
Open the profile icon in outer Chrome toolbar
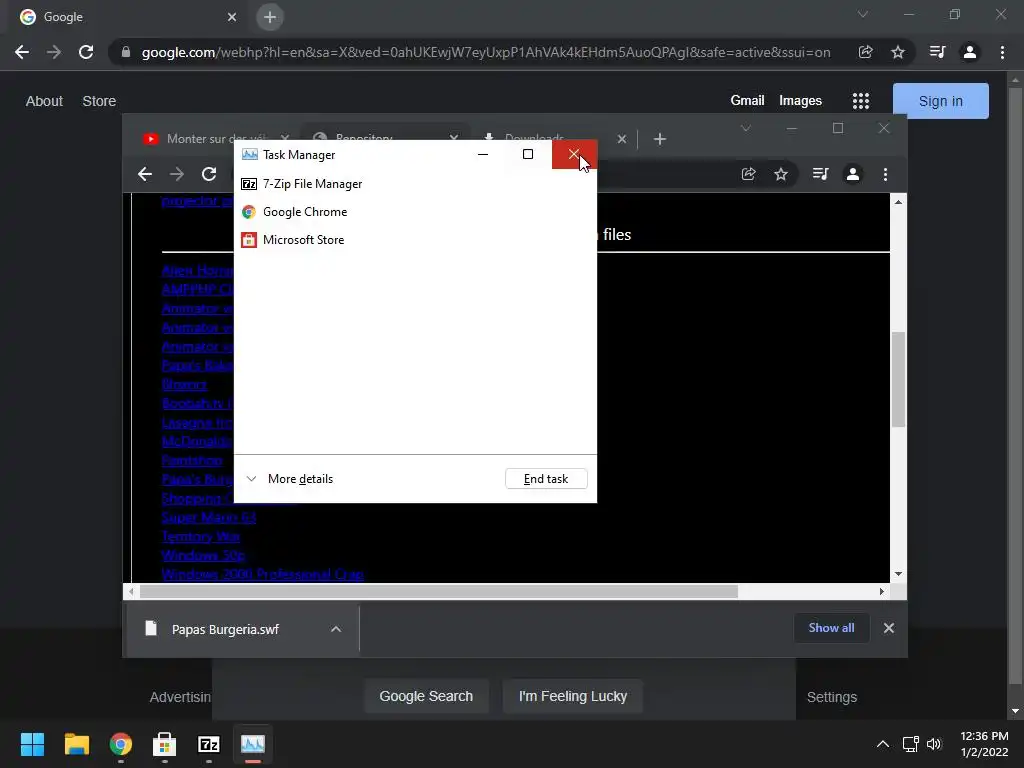970,52
